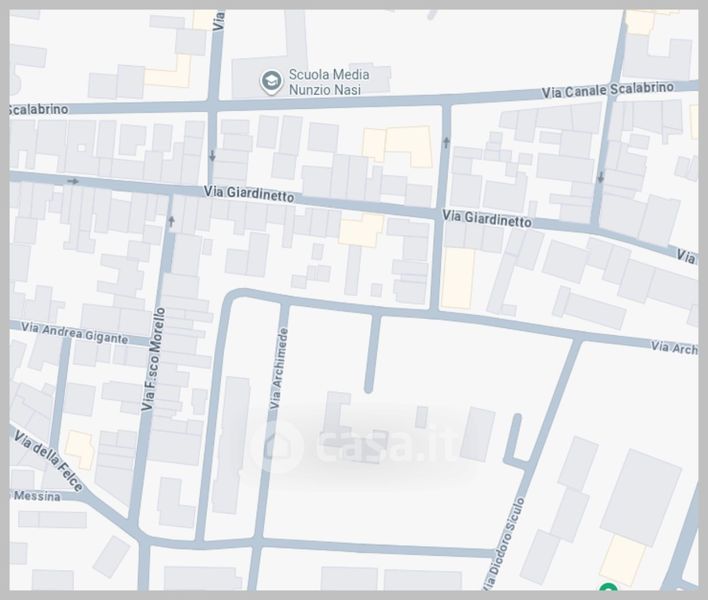Click the Messina label at left edge
Viewport: 708px width, 600px height.
click(x=34, y=495)
